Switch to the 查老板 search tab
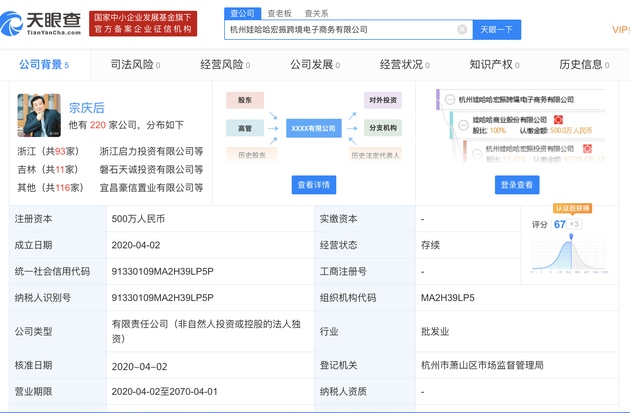The image size is (630, 413). pos(280,13)
